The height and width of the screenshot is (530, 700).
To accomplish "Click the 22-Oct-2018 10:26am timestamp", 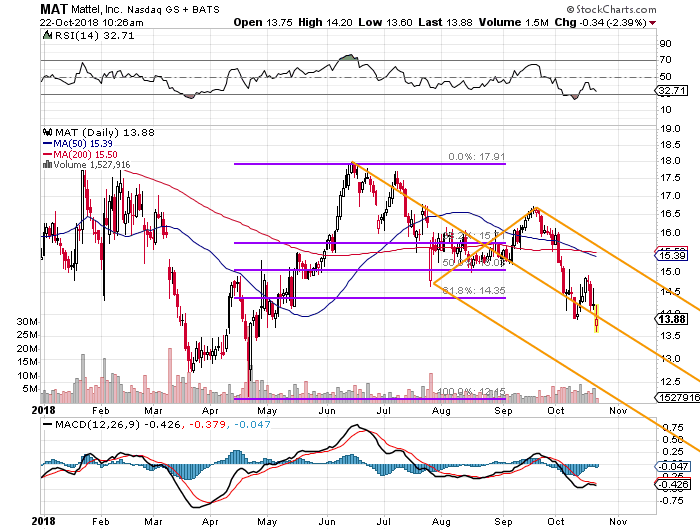I will click(x=91, y=23).
